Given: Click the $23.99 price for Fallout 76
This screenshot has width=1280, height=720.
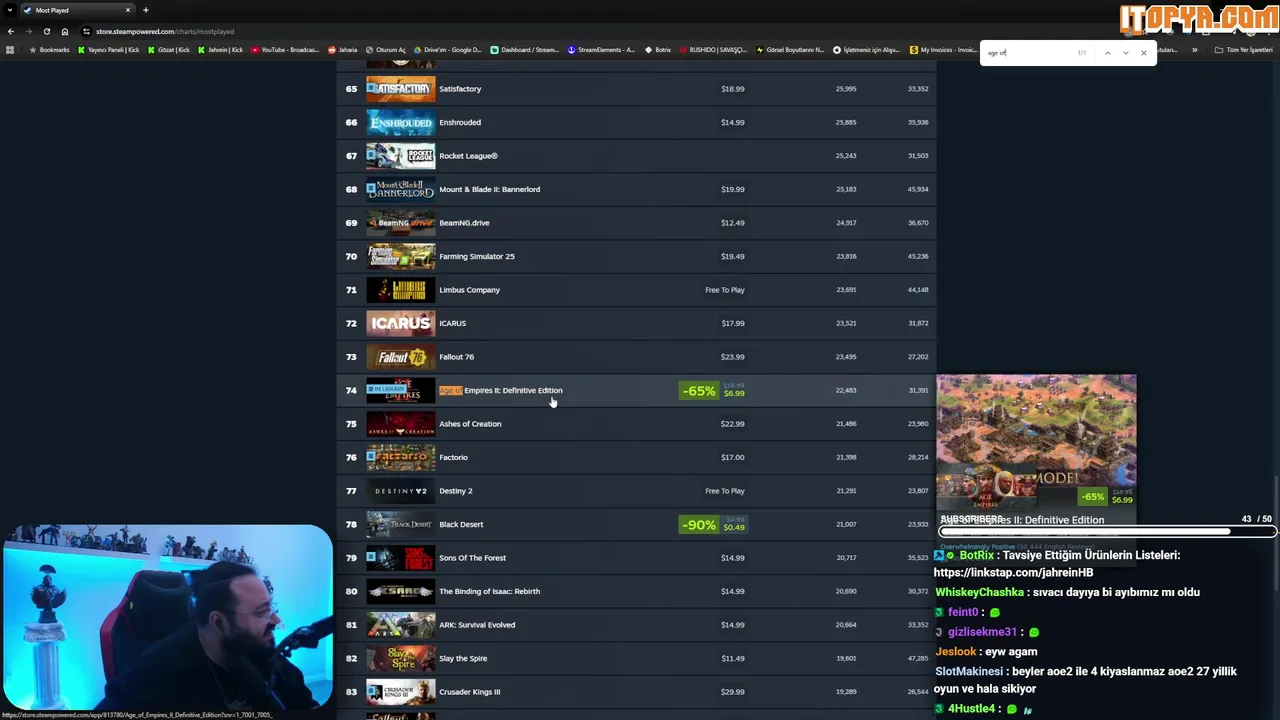Looking at the screenshot, I should [732, 357].
